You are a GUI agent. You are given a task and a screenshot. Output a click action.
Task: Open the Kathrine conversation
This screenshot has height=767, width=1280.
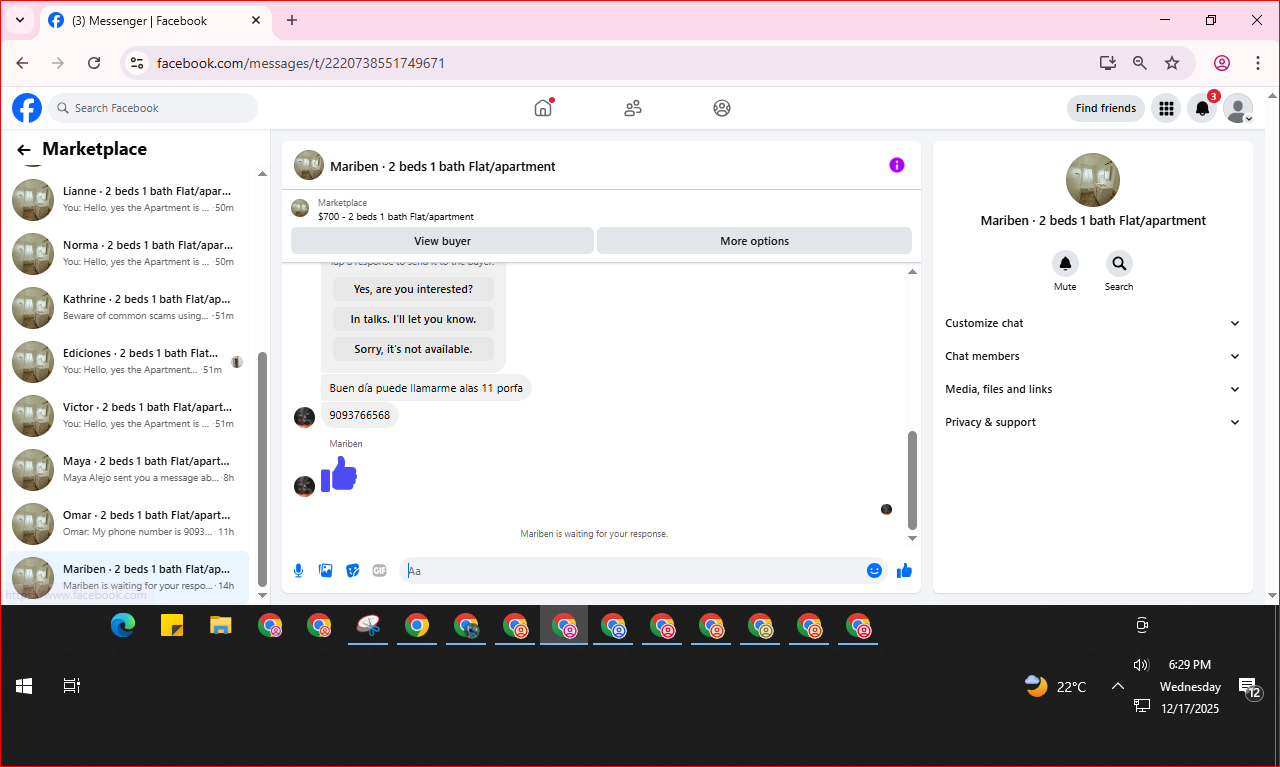click(x=128, y=307)
